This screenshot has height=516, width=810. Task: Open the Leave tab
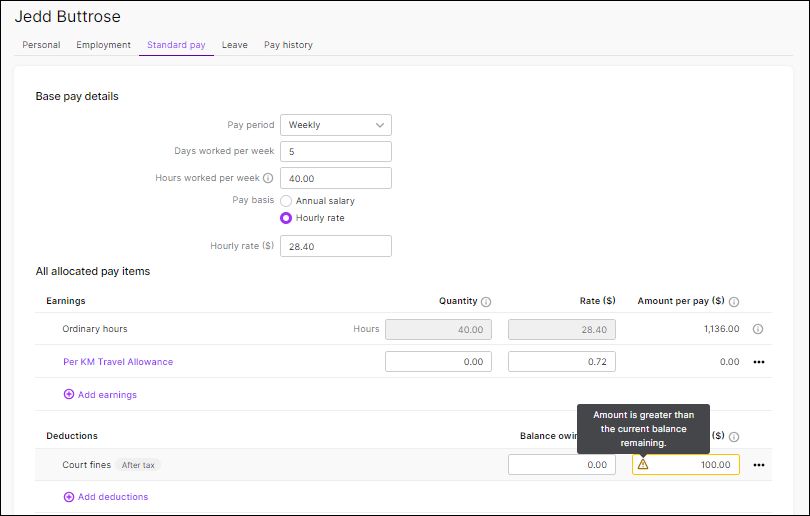pos(234,45)
